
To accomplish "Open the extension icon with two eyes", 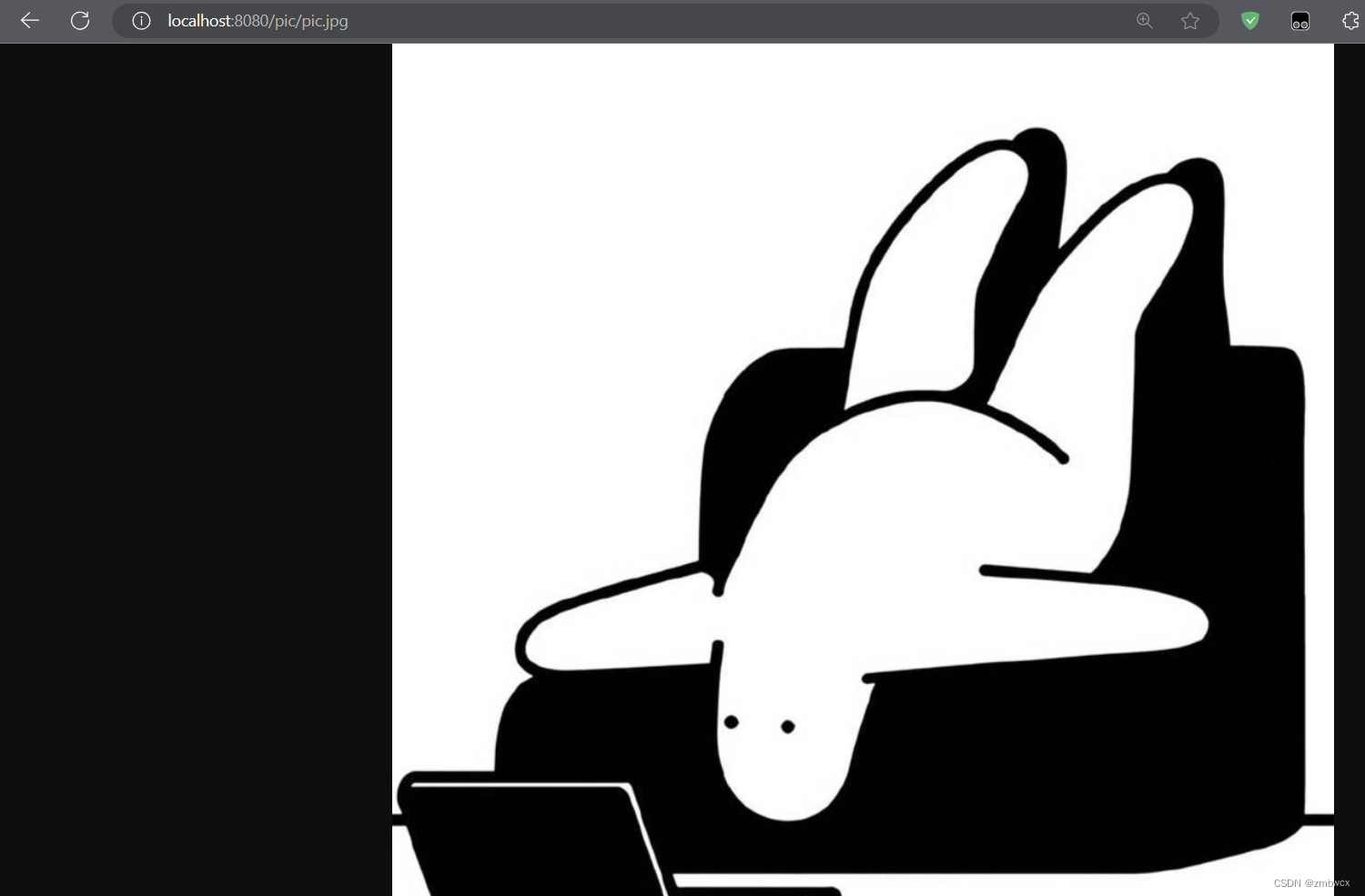I will [1300, 20].
